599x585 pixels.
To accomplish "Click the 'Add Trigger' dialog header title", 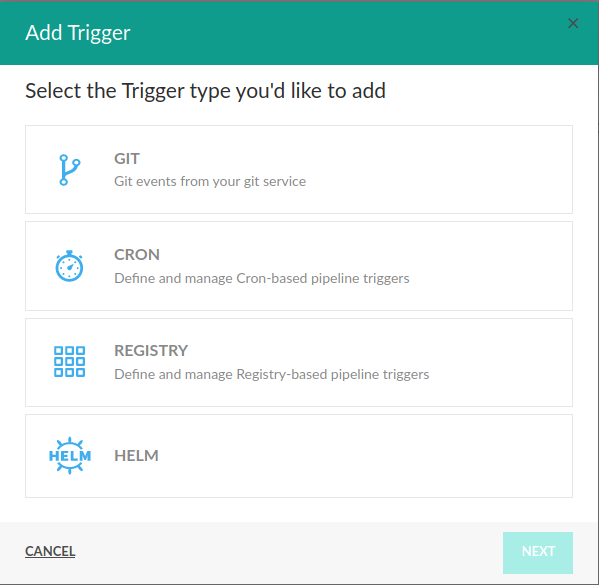I will (78, 33).
